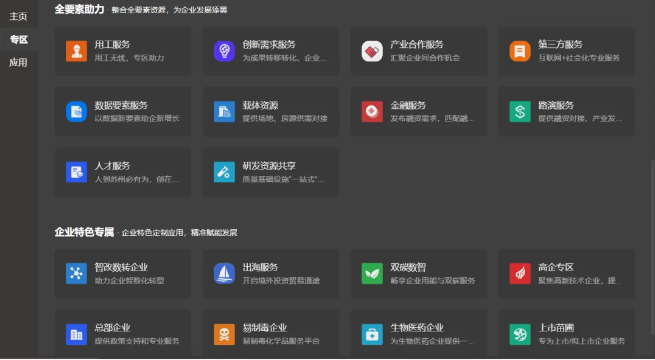Open the 载体资源 building icon
The height and width of the screenshot is (360, 655).
coord(224,112)
